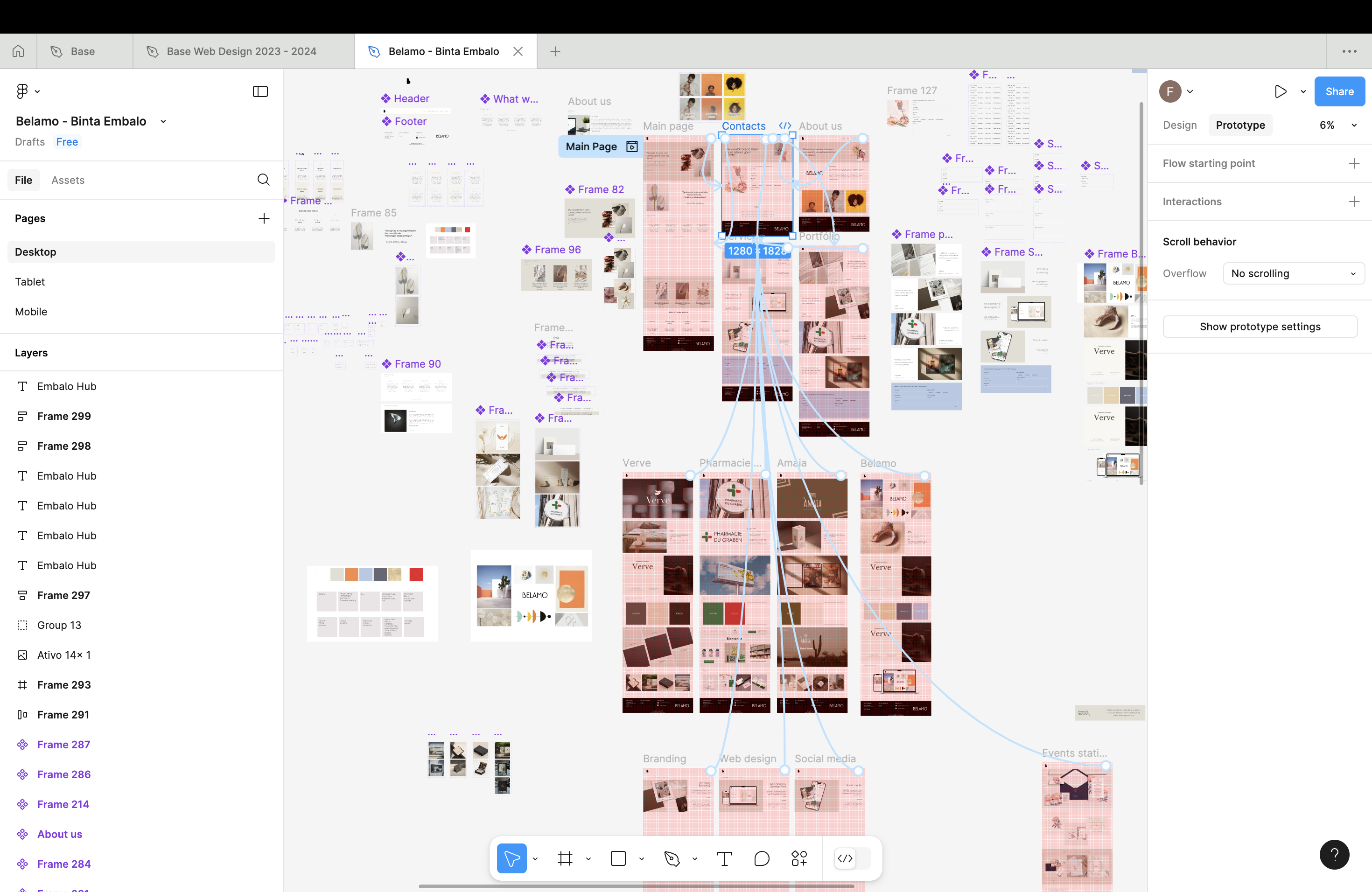Select the Text tool
This screenshot has height=892, width=1372.
[724, 858]
